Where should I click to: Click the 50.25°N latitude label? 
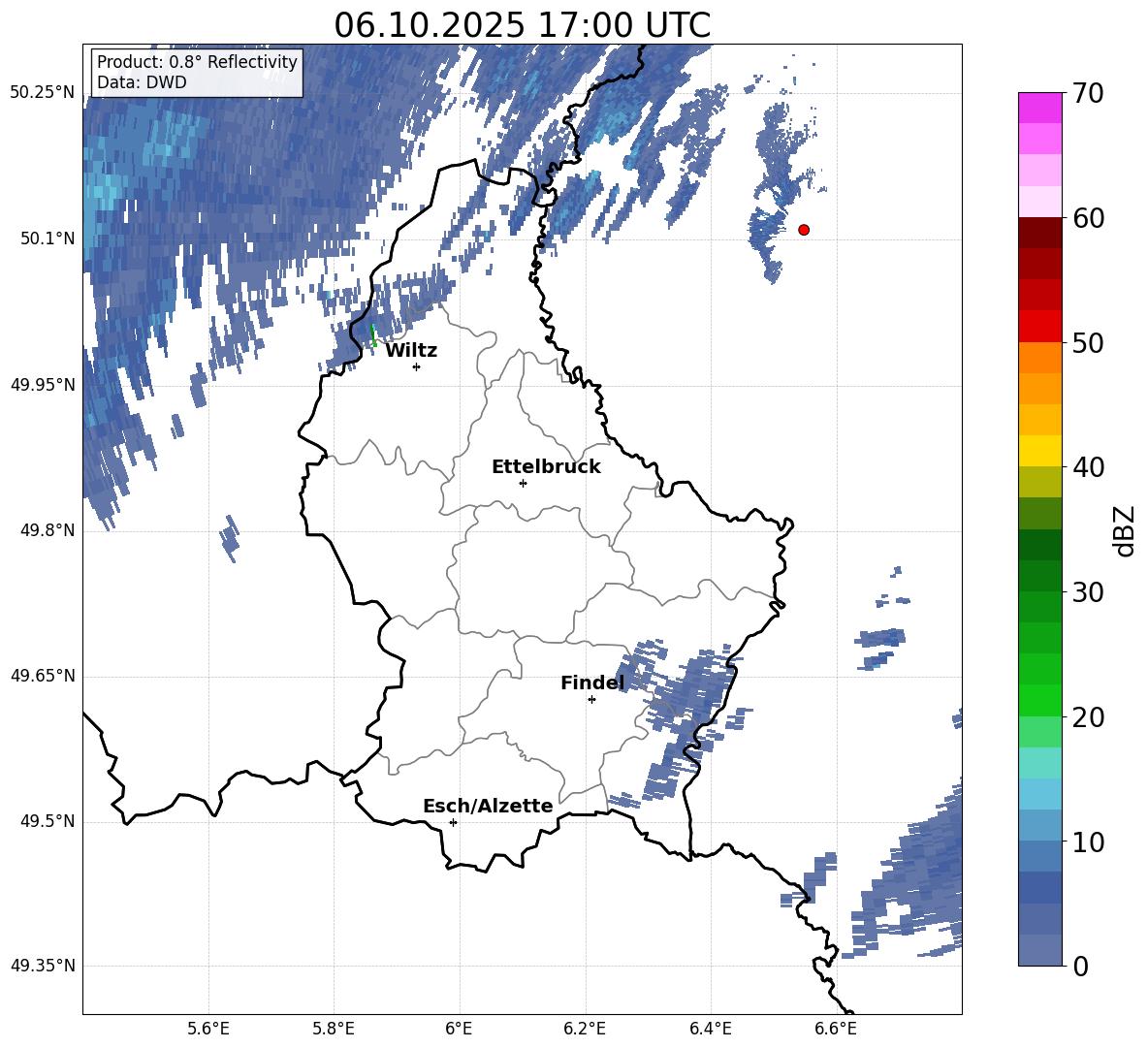pyautogui.click(x=43, y=93)
